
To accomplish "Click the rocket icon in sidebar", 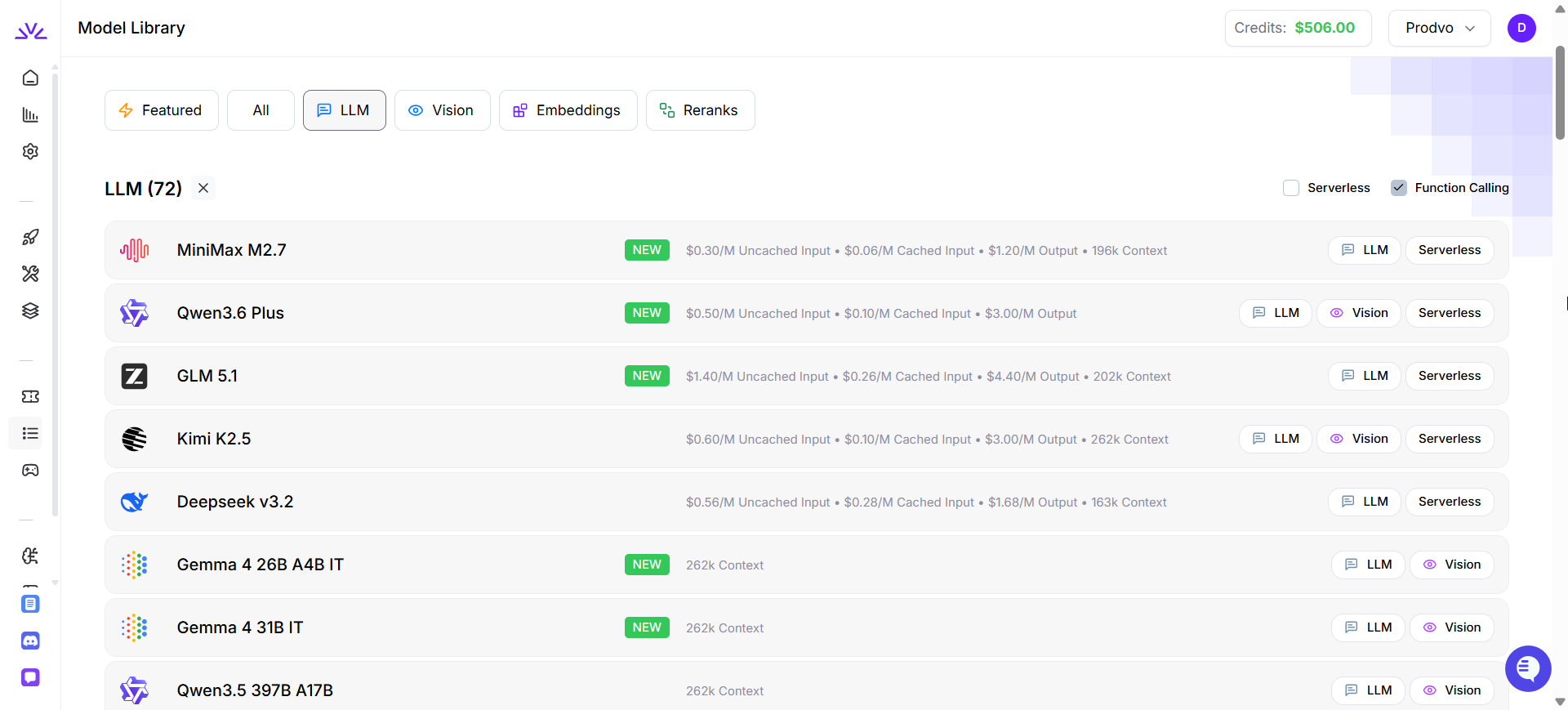I will tap(30, 237).
